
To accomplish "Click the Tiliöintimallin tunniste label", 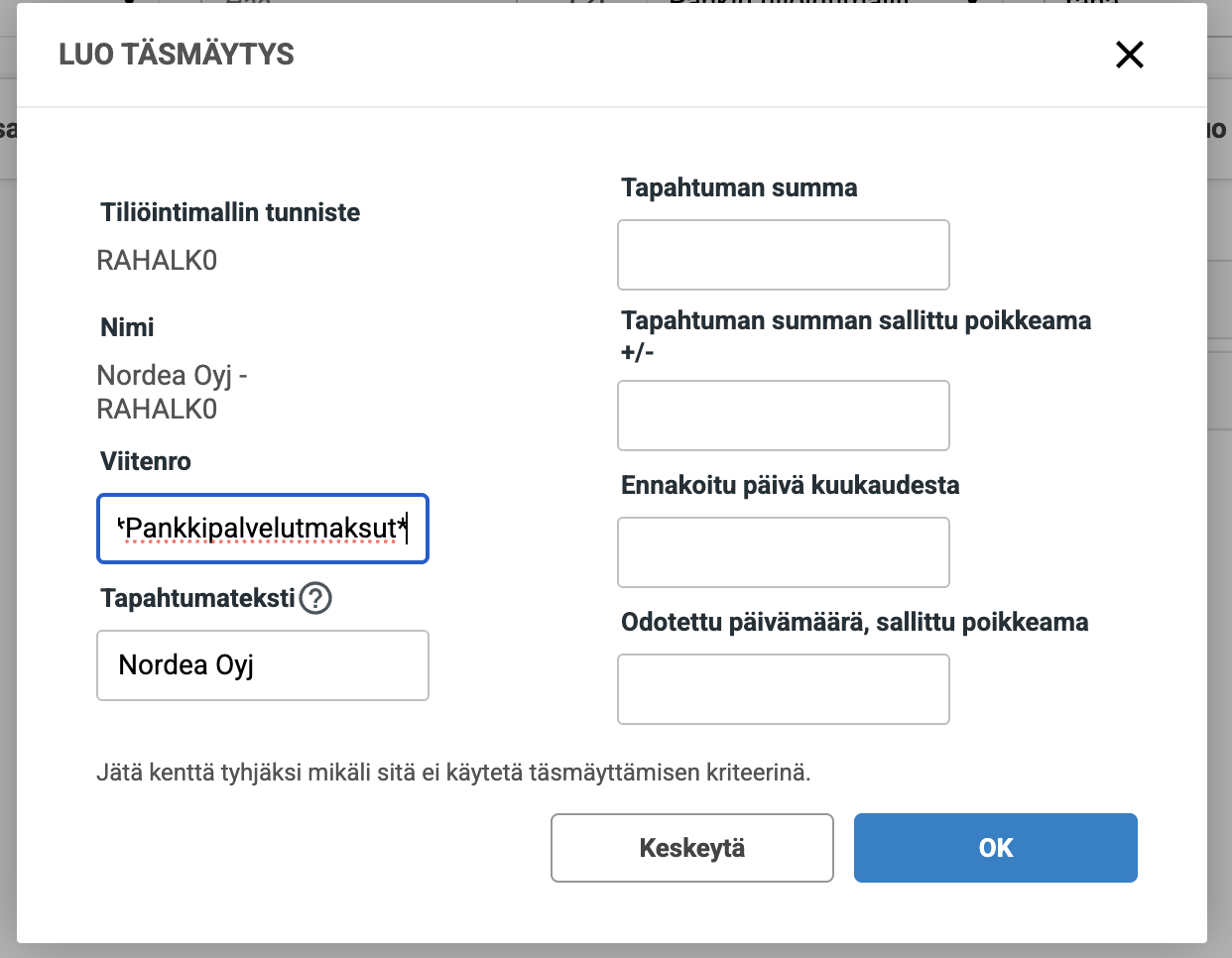I will point(229,211).
